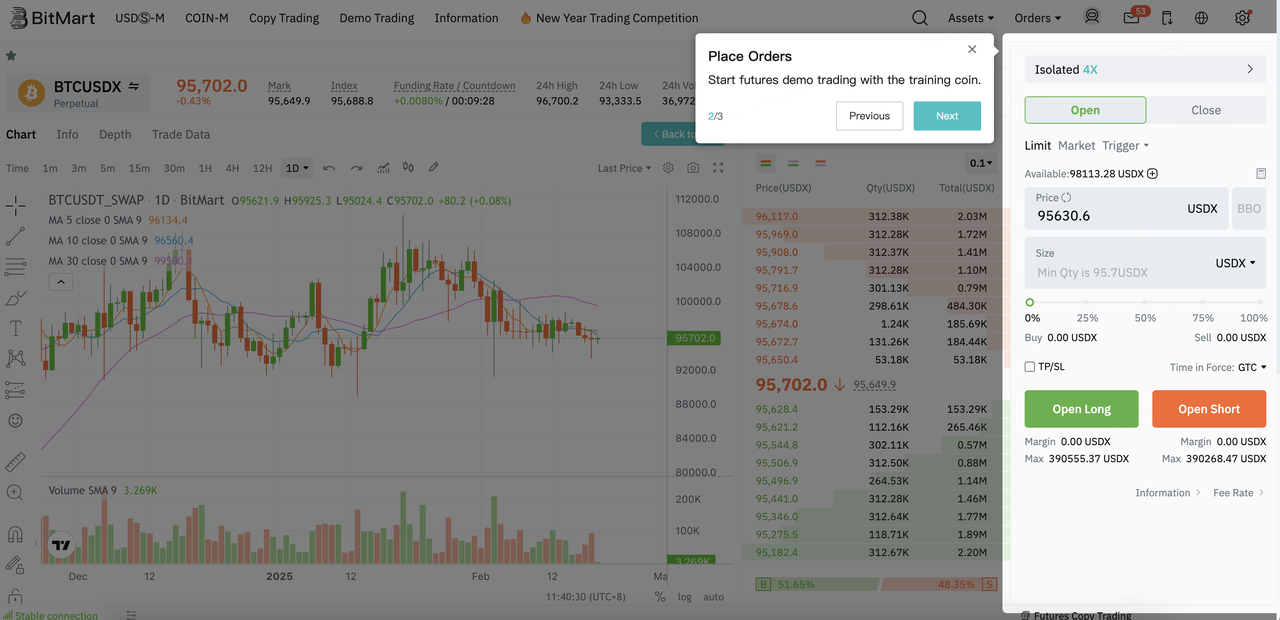Add funds with plus icon next to Available
Image resolution: width=1280 pixels, height=620 pixels.
tap(1152, 174)
